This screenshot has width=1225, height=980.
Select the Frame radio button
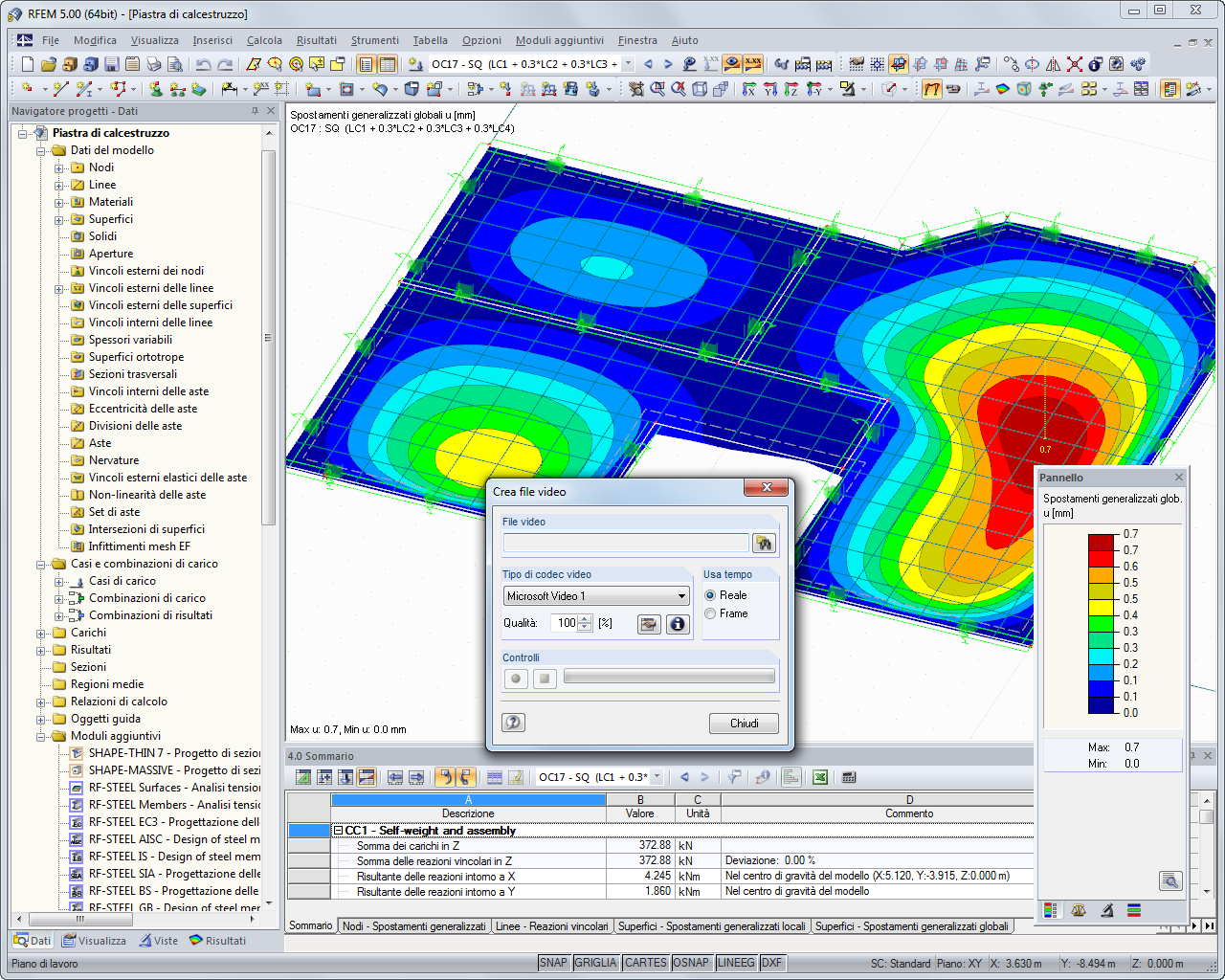click(710, 613)
